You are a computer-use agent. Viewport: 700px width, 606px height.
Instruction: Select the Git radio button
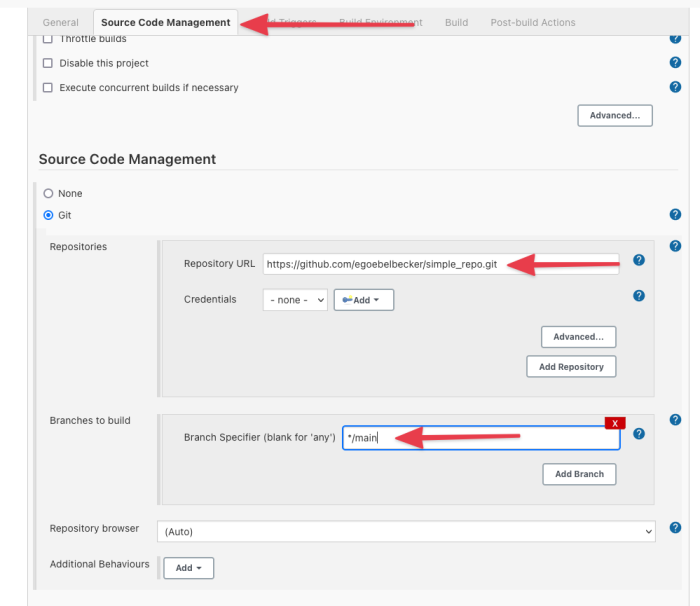pyautogui.click(x=48, y=215)
